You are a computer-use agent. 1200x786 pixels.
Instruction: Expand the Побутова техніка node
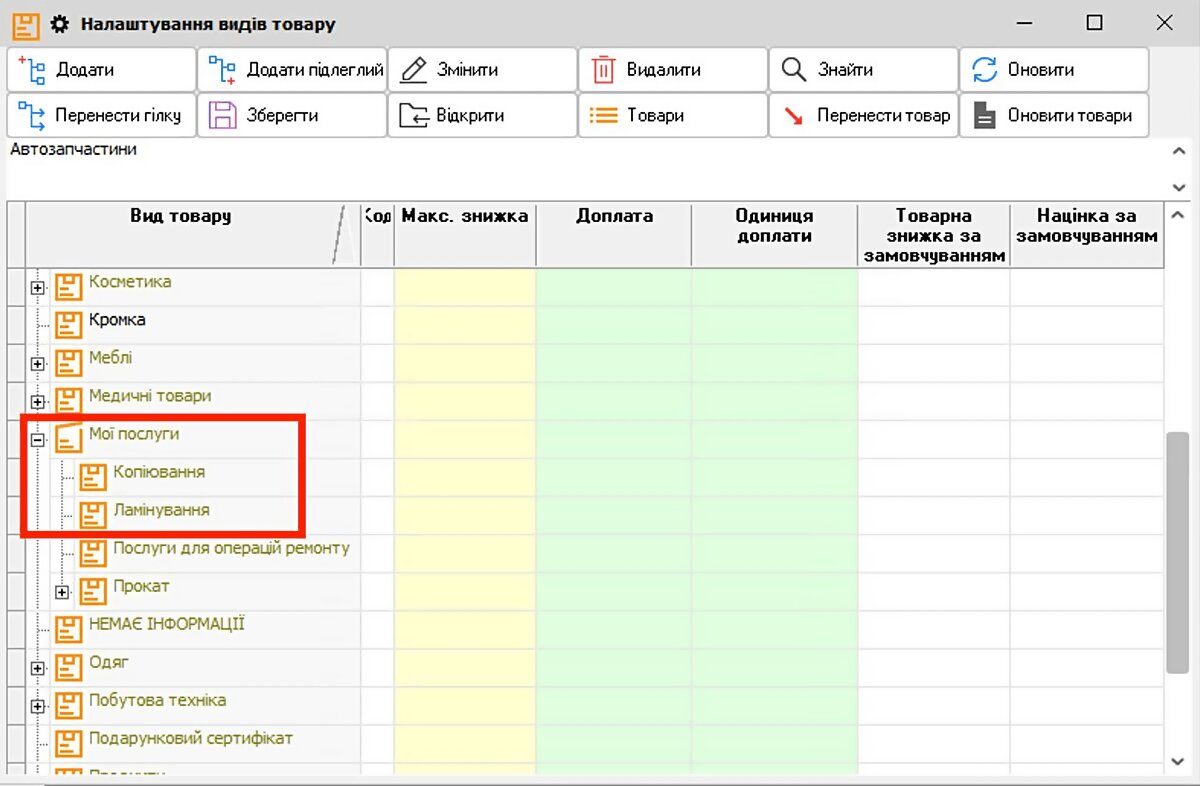(38, 706)
